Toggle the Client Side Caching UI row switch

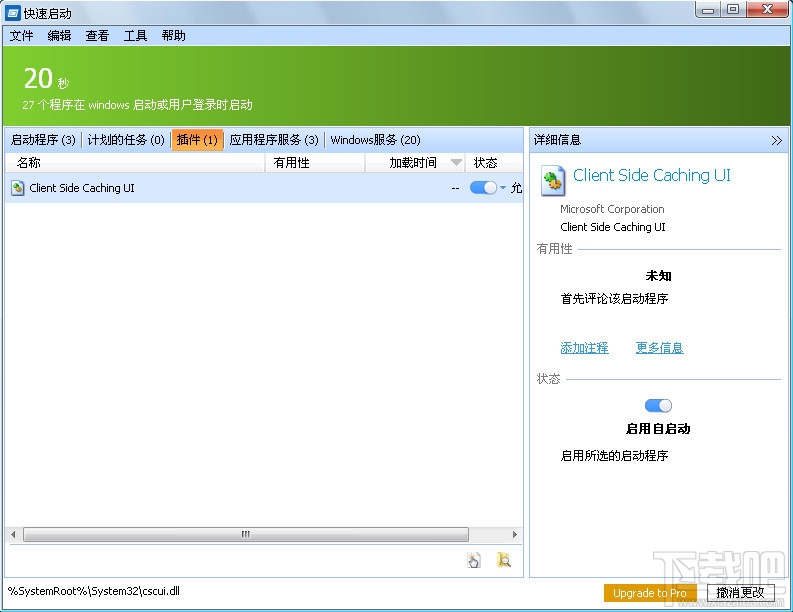pos(483,188)
